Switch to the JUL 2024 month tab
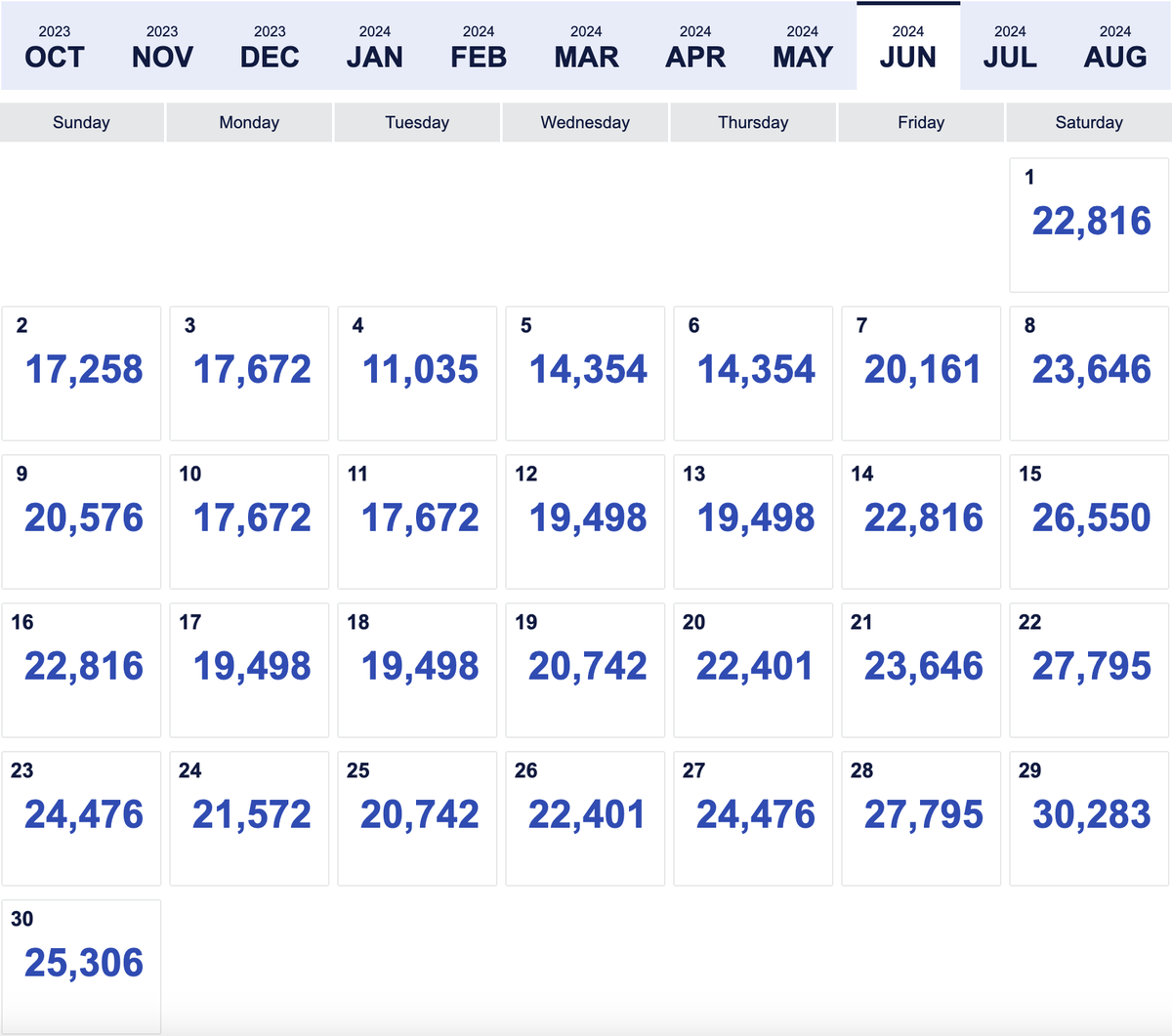1172x1036 pixels. pyautogui.click(x=1009, y=44)
